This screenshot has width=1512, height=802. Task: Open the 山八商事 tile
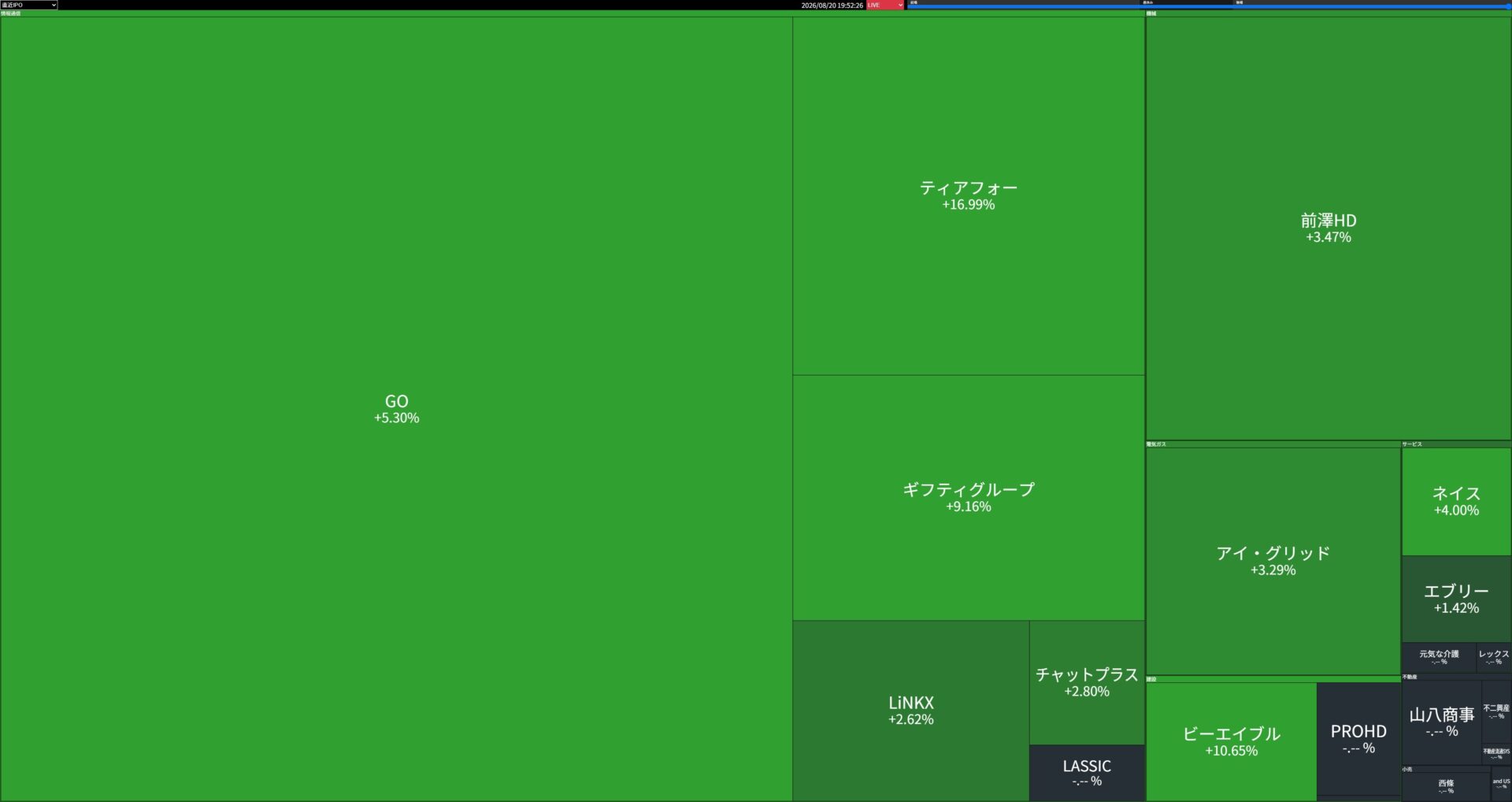point(1441,722)
